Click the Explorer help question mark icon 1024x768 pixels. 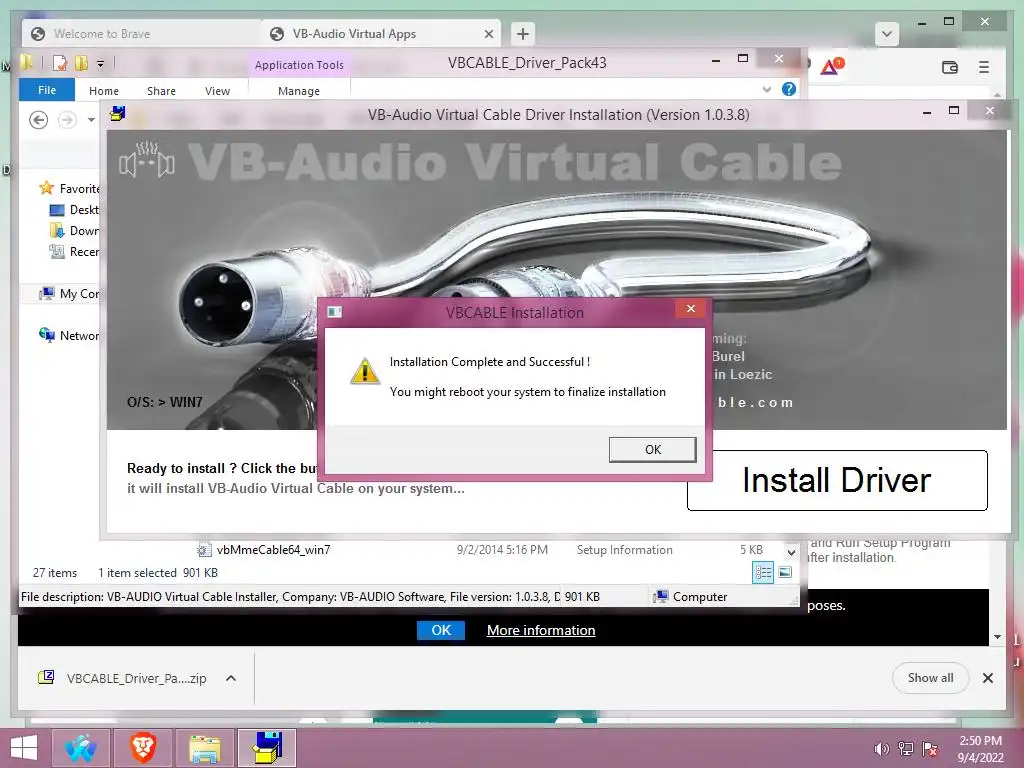[x=789, y=89]
